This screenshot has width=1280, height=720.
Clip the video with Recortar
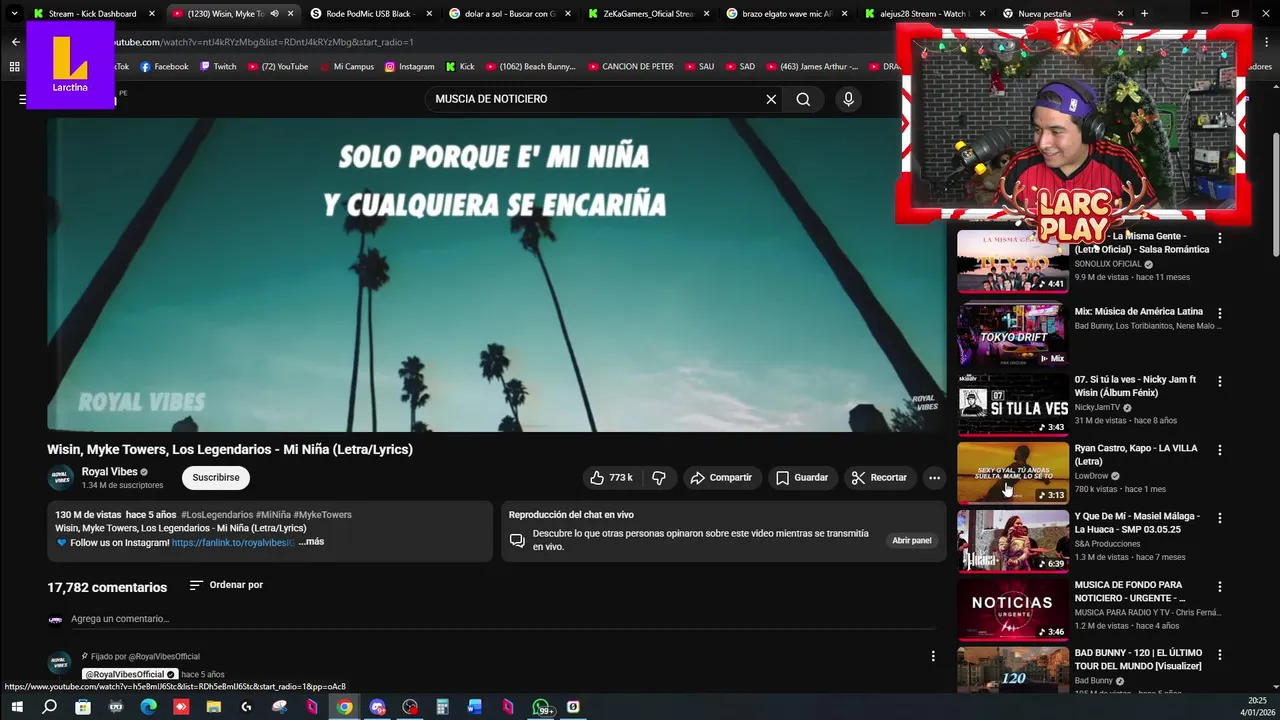[x=879, y=478]
